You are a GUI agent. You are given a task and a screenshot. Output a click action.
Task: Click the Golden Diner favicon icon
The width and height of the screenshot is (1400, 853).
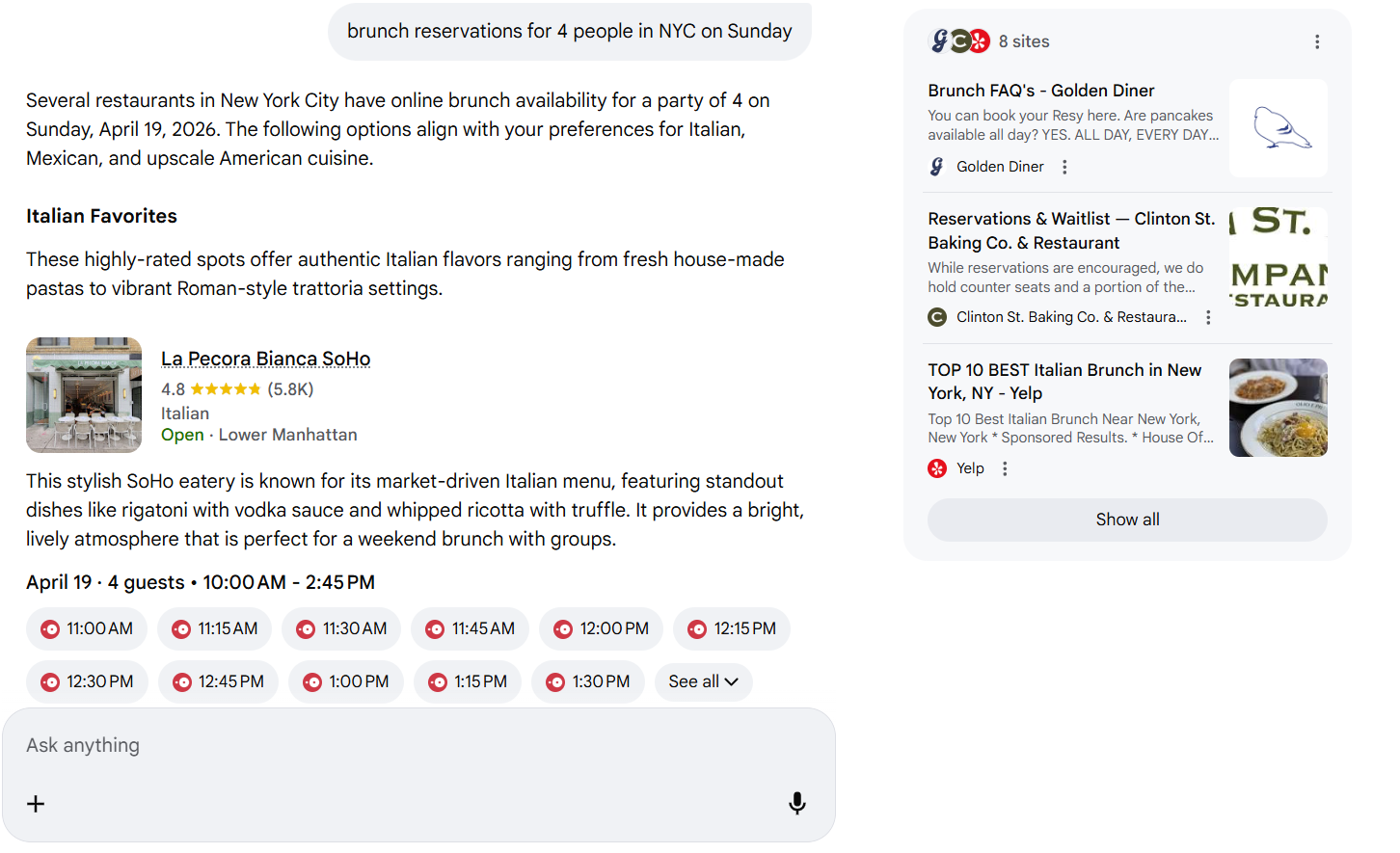pos(934,166)
